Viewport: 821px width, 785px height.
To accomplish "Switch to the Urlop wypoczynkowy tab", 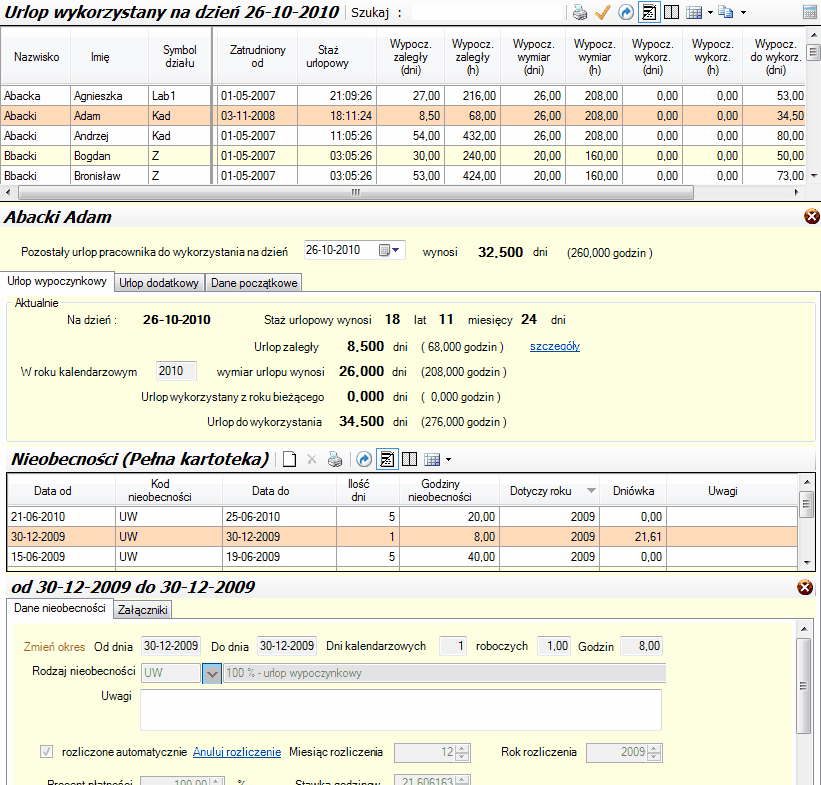I will [57, 282].
